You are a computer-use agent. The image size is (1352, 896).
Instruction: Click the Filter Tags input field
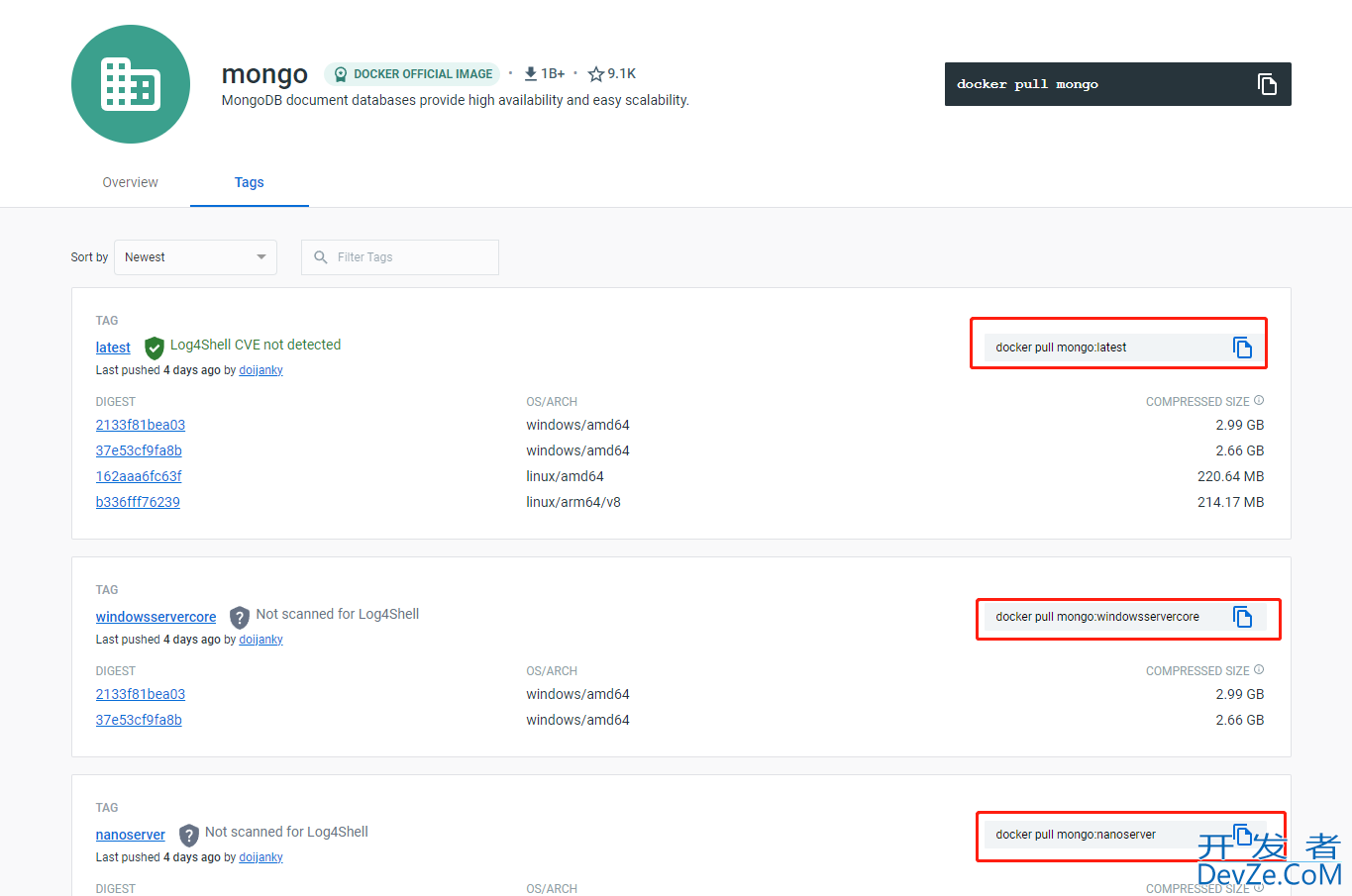[400, 257]
